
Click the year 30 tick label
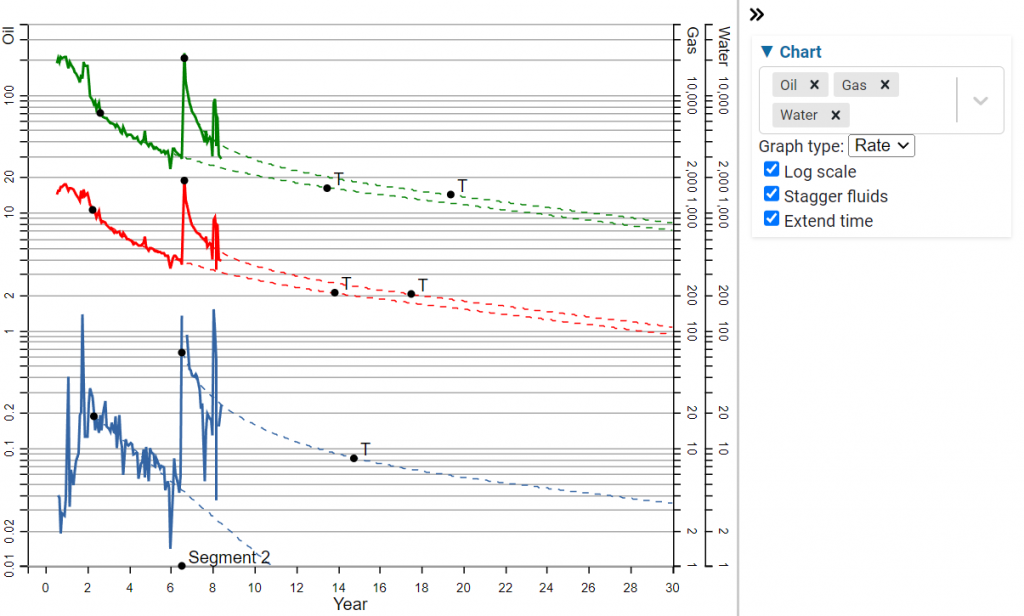coord(672,587)
